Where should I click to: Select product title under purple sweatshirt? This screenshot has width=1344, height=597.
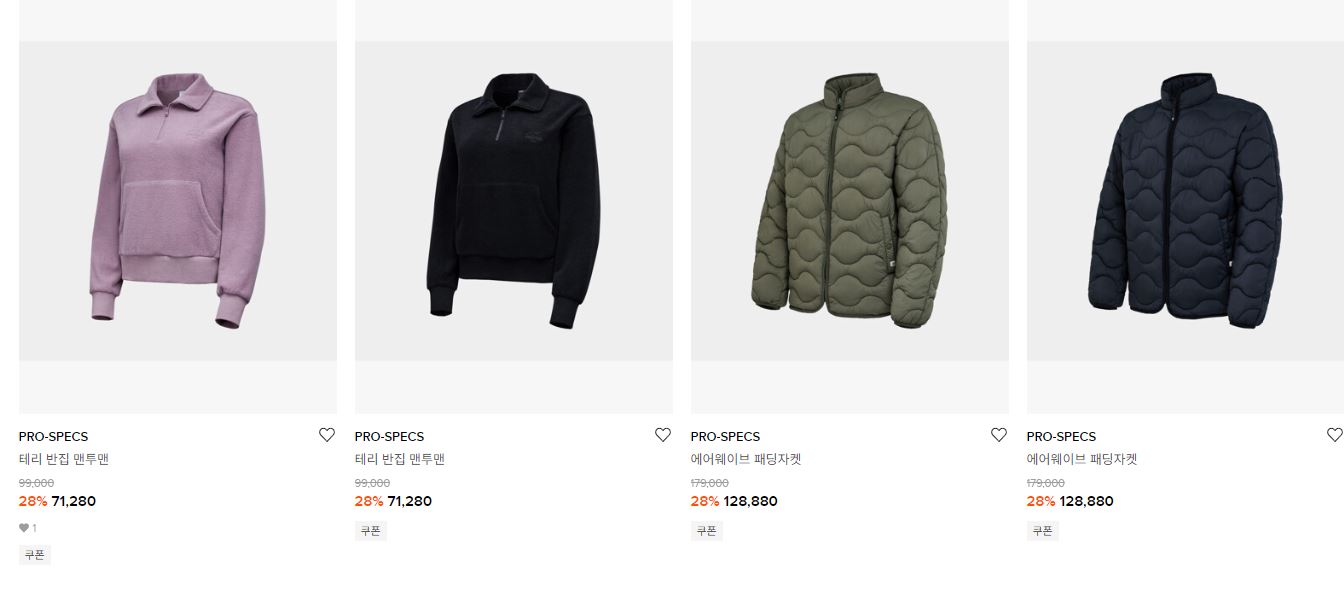(x=63, y=460)
